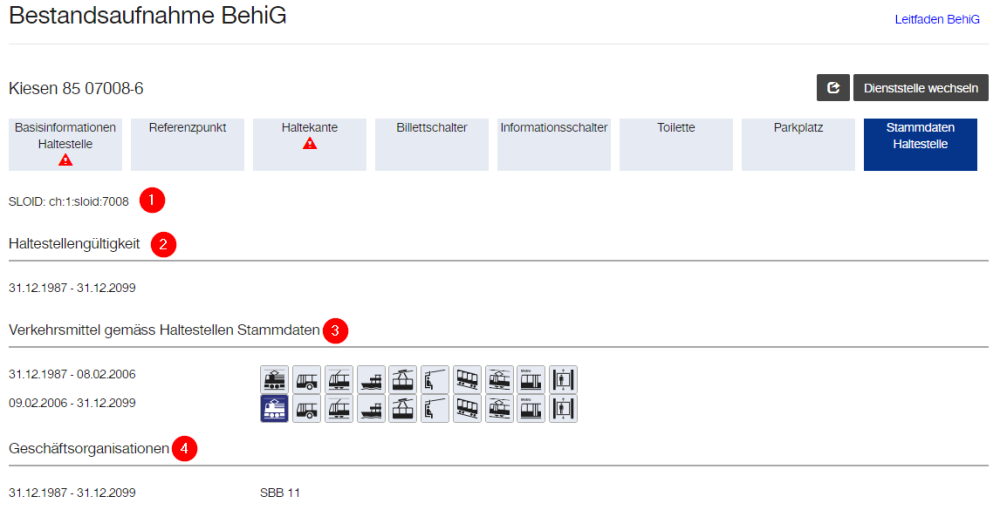Image resolution: width=1000 pixels, height=510 pixels.
Task: Click the cable car gondola icon in first row
Action: (x=402, y=380)
